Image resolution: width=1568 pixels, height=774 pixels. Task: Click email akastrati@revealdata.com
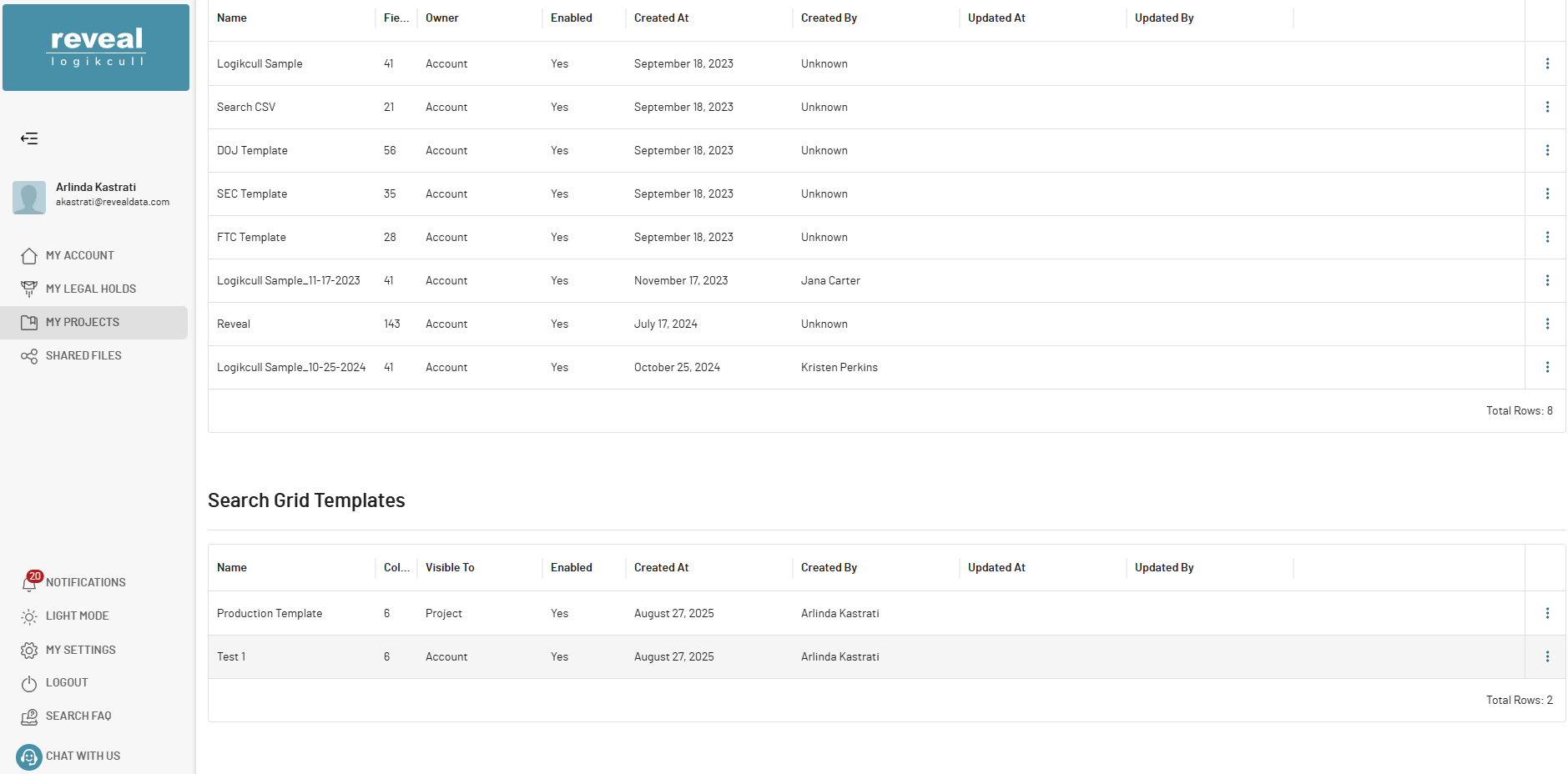pos(113,202)
